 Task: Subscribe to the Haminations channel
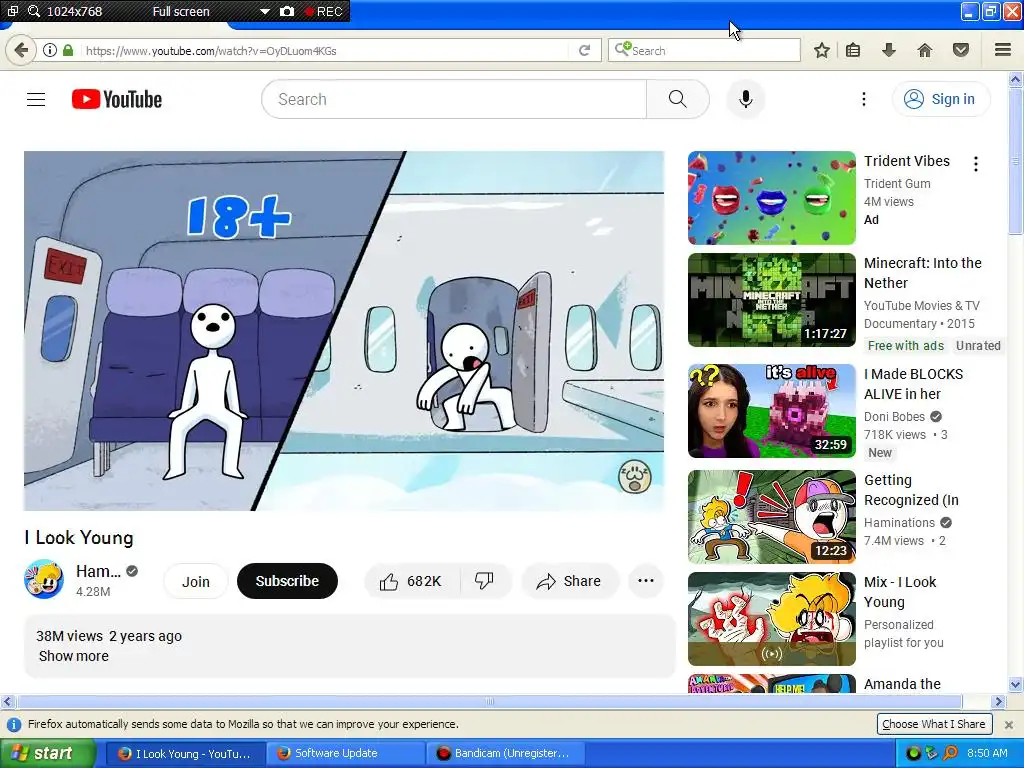(287, 581)
